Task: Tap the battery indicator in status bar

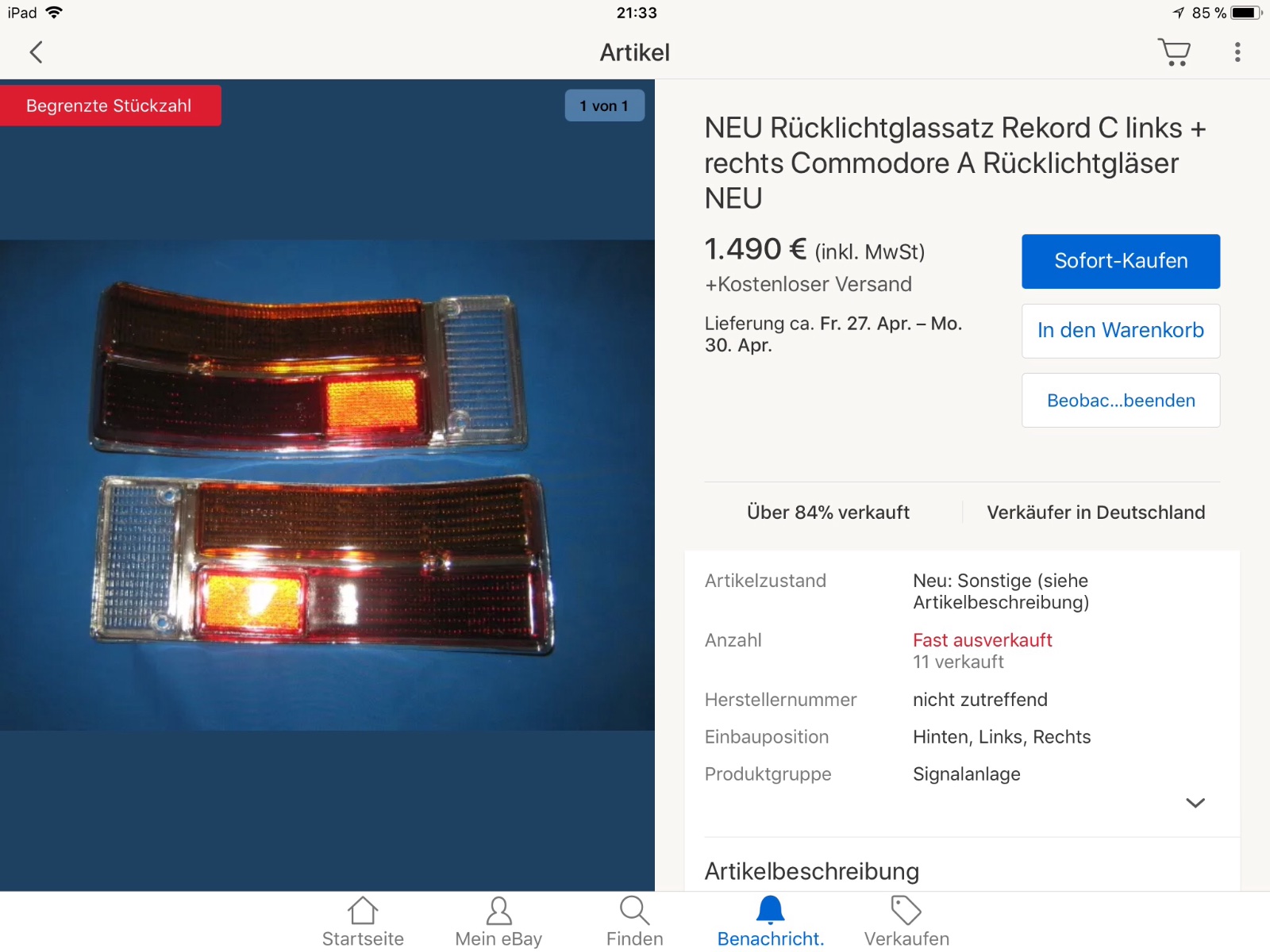Action: tap(1246, 13)
